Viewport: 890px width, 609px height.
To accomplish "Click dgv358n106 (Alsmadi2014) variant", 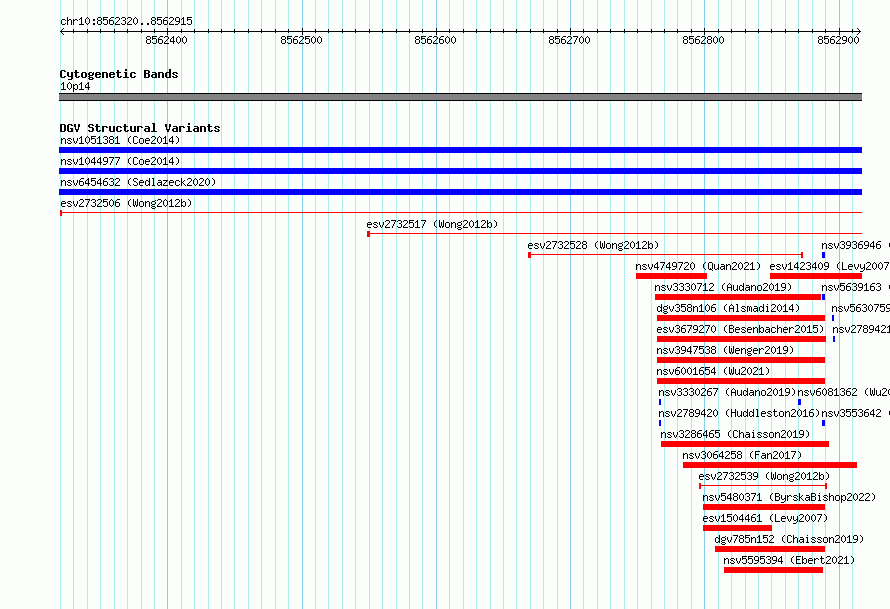I will tap(728, 308).
